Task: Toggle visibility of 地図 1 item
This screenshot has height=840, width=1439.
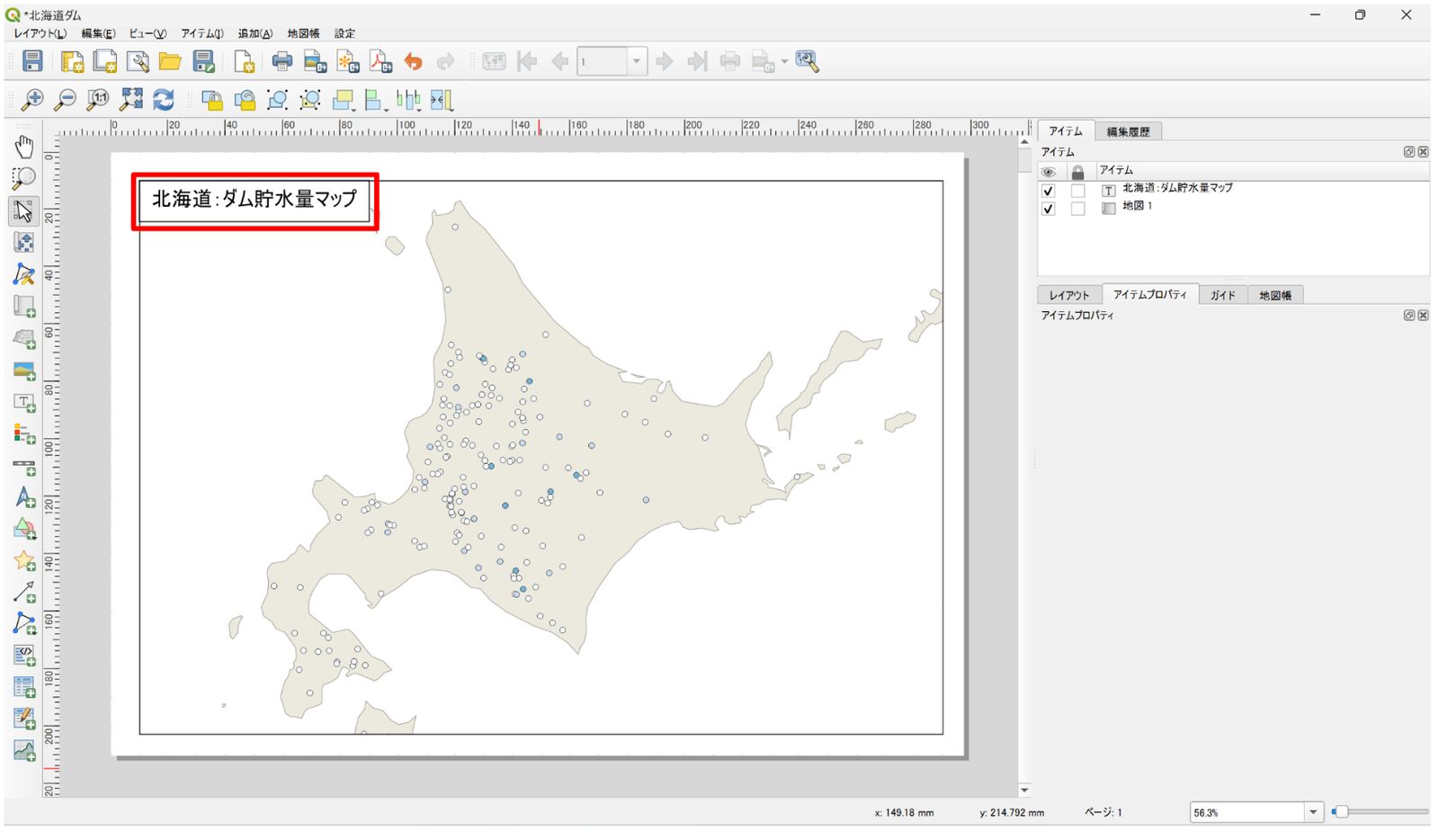Action: (1048, 209)
